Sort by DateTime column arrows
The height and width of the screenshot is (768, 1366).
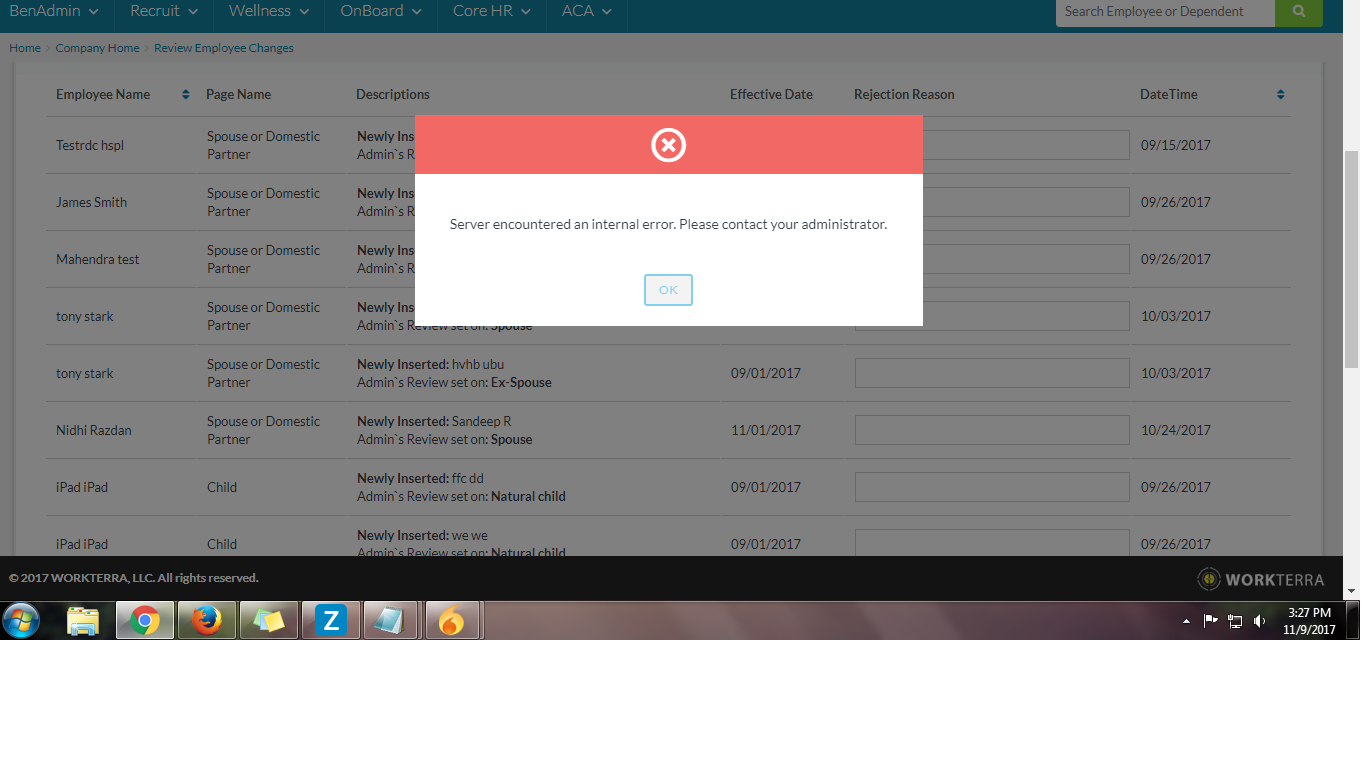point(1281,95)
